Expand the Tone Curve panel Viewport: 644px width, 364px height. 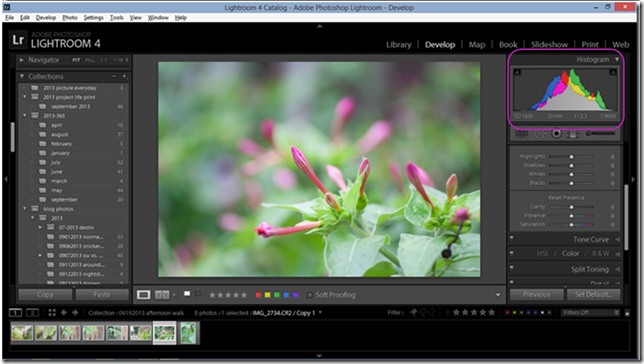[x=617, y=240]
